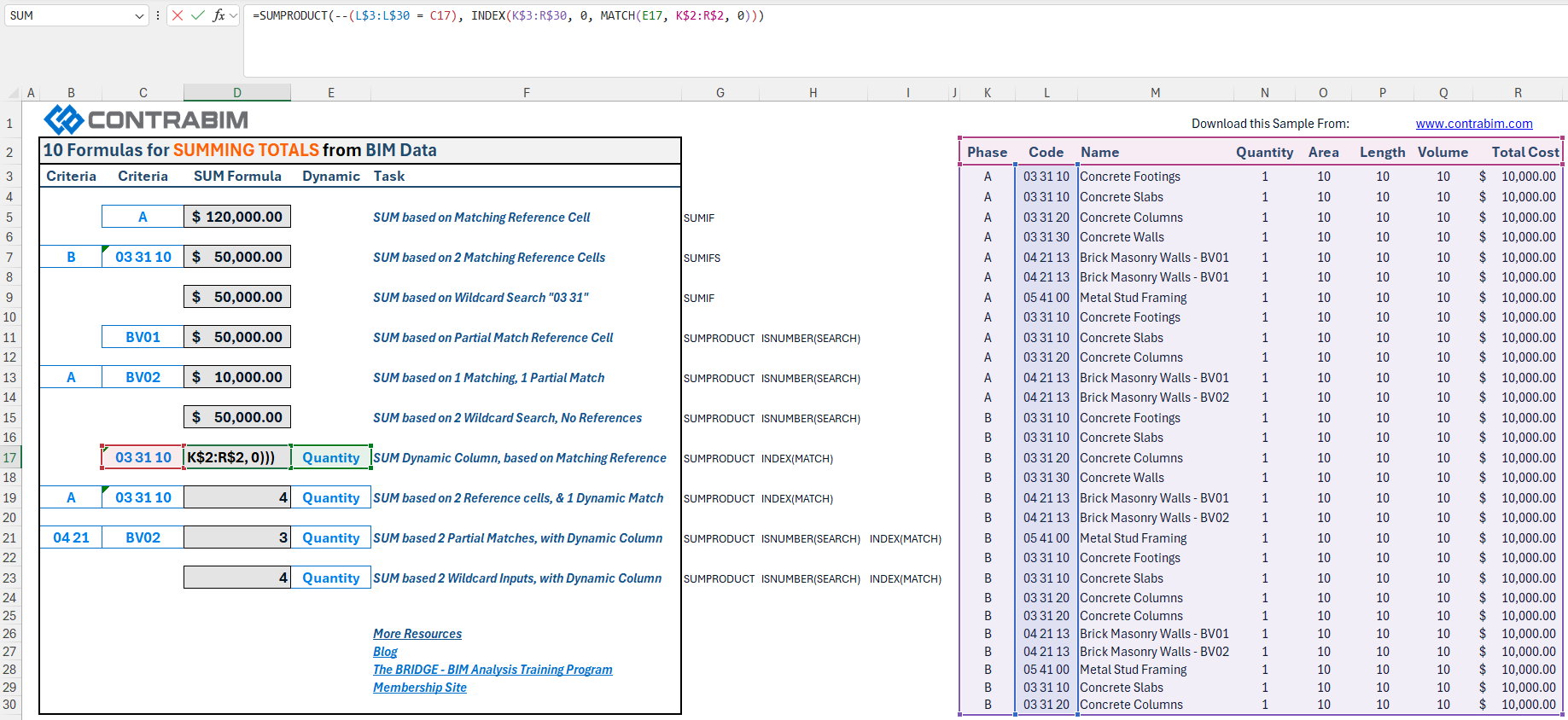
Task: Select the Quantity dynamic cell in row 19
Action: click(330, 498)
